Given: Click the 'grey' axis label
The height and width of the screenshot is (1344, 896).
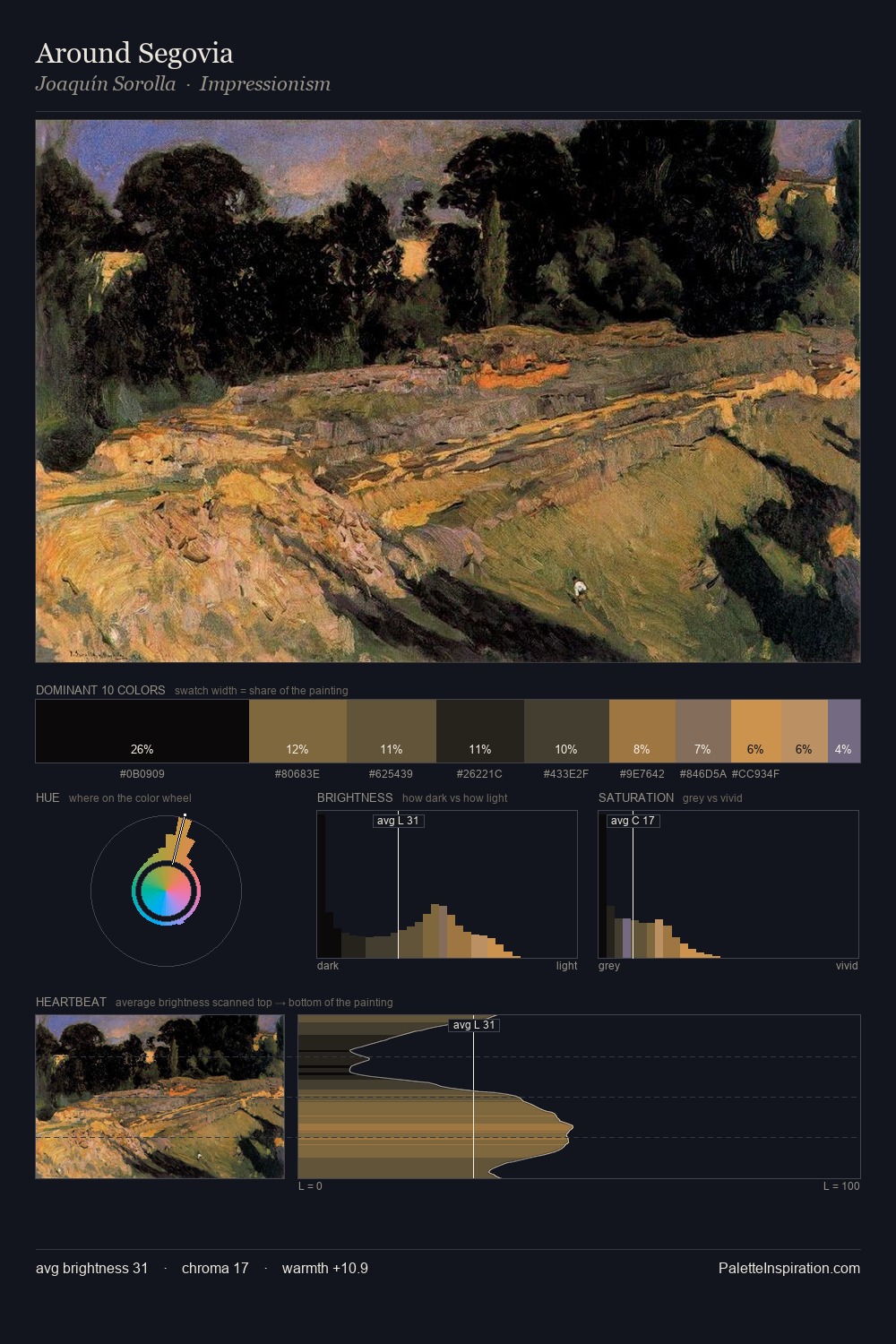Looking at the screenshot, I should point(609,966).
